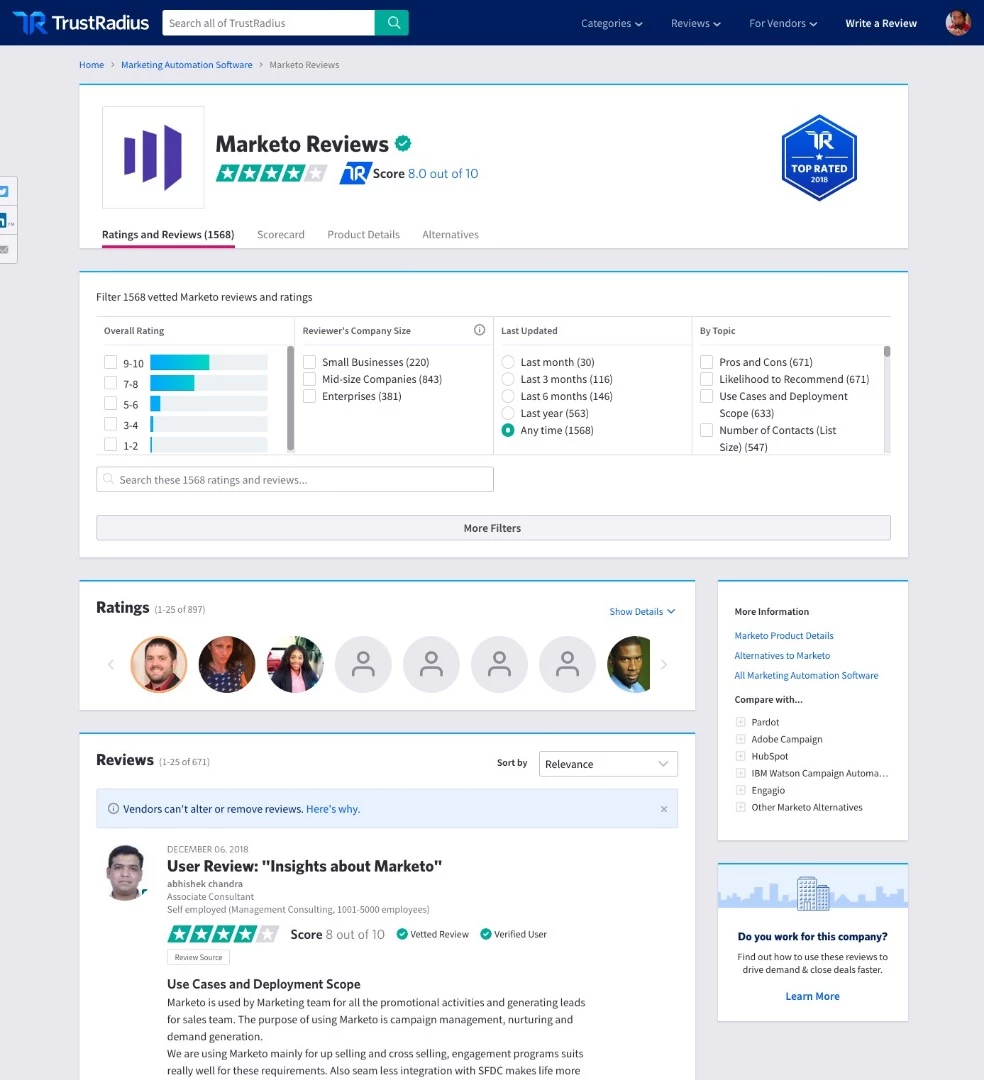Click the info icon in vendors notice
This screenshot has width=984, height=1080.
[x=113, y=809]
